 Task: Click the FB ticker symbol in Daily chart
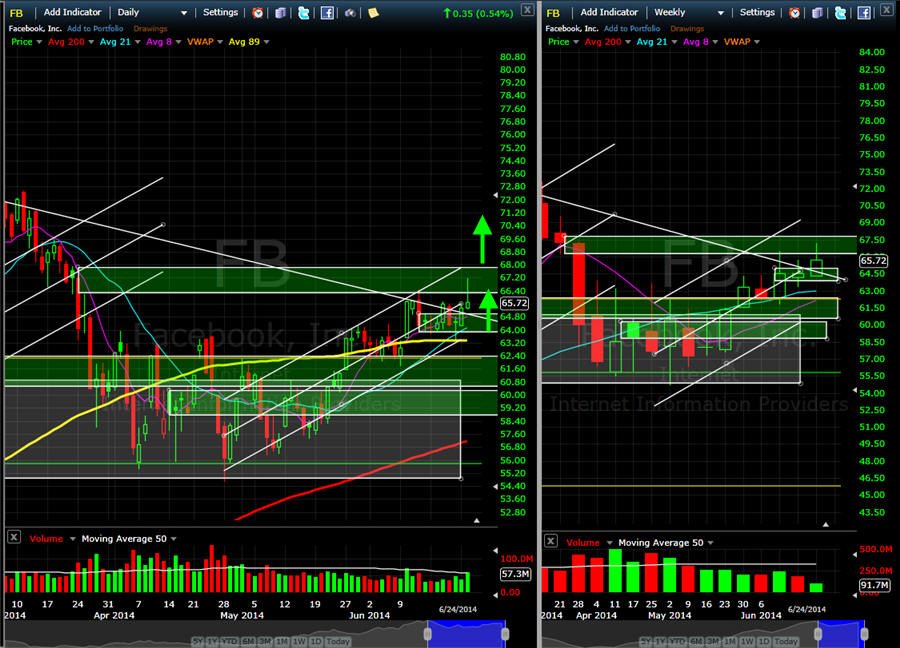click(16, 13)
